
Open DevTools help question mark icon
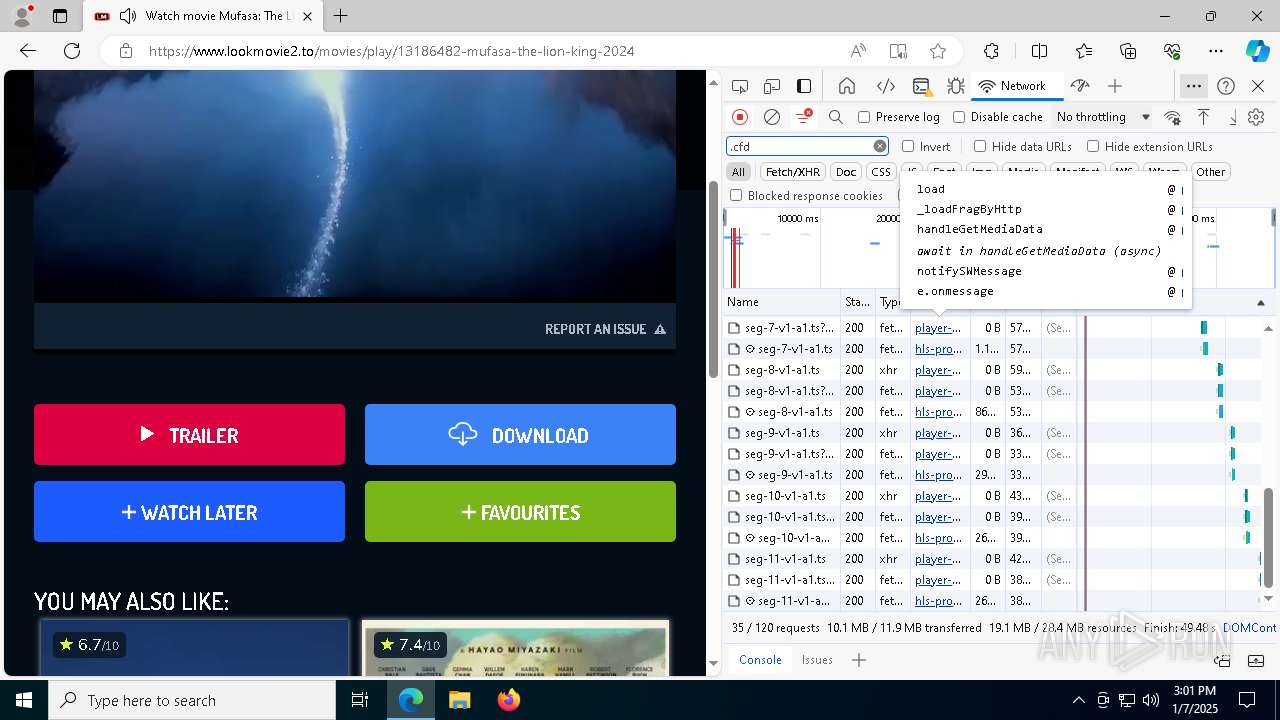coord(1226,86)
